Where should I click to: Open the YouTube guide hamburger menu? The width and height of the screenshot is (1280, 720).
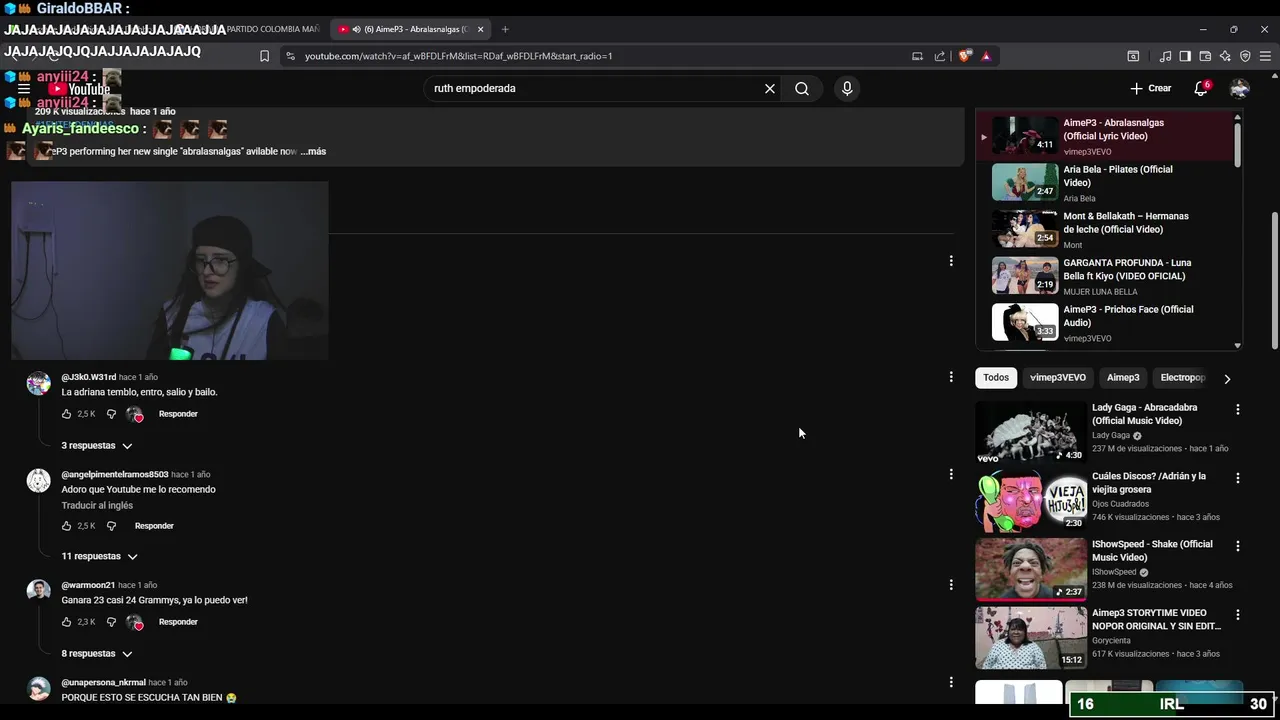click(x=24, y=89)
